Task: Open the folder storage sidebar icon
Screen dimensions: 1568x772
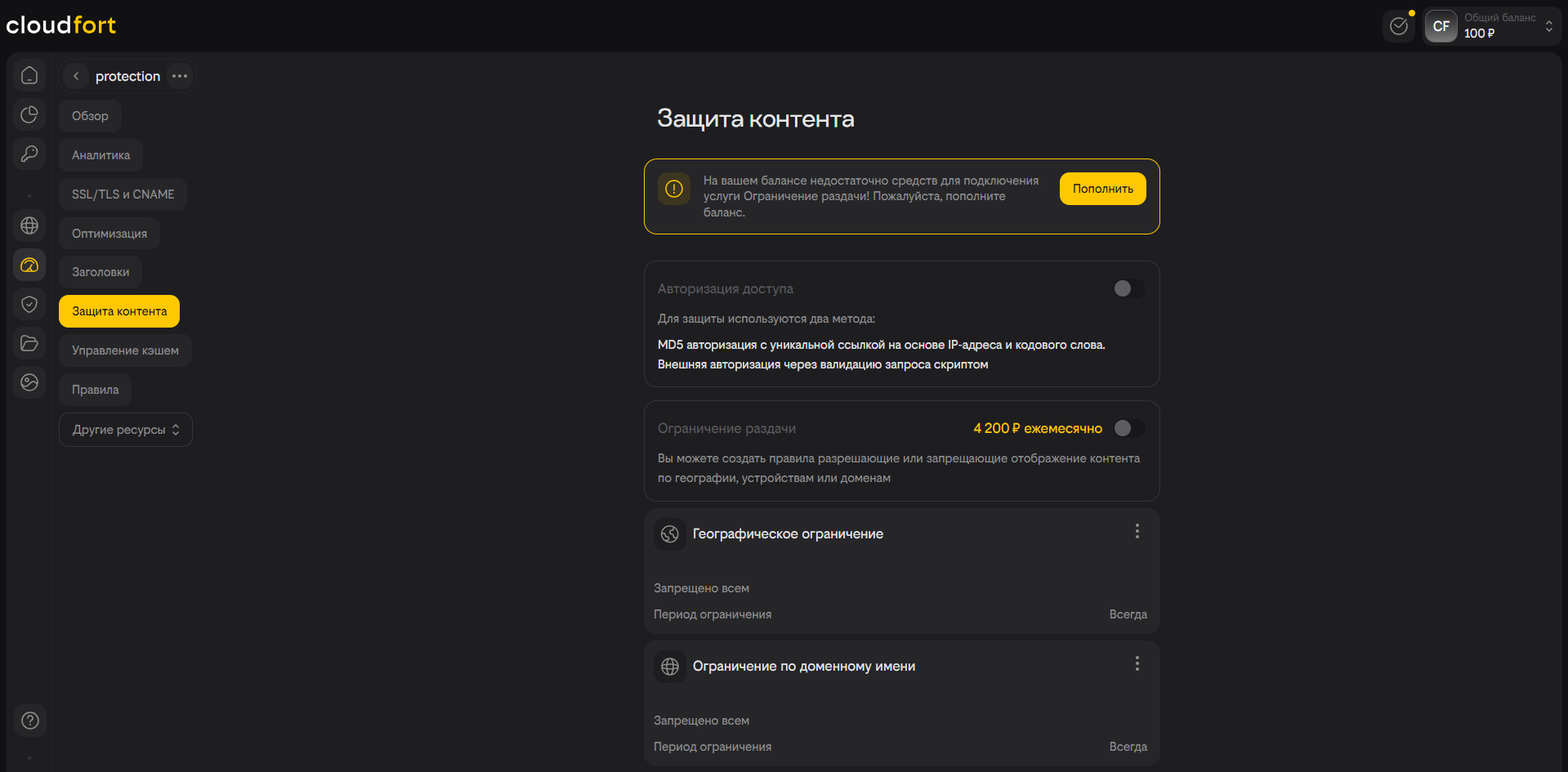Action: click(29, 343)
